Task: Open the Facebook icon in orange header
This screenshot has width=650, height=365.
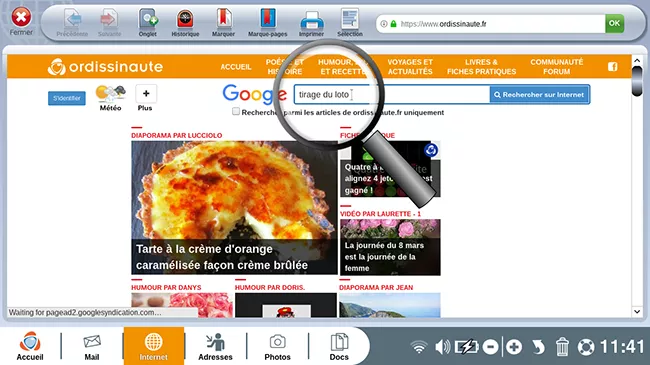Action: [x=612, y=66]
